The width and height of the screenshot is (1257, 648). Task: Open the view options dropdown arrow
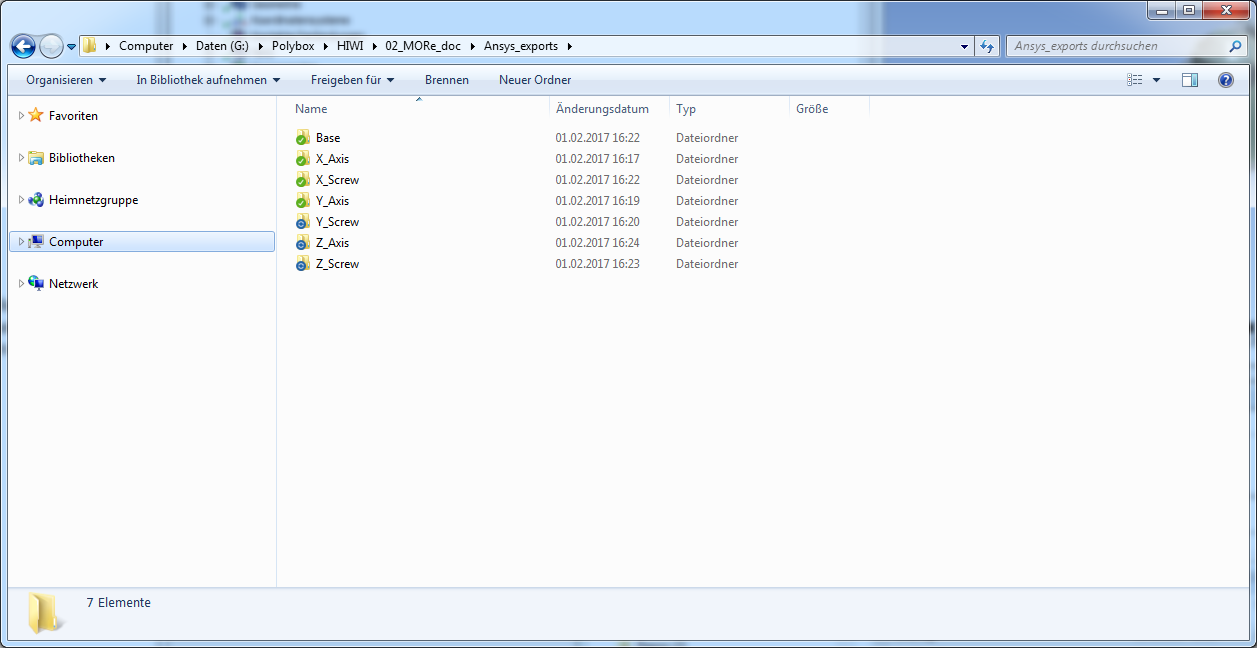[x=1157, y=80]
